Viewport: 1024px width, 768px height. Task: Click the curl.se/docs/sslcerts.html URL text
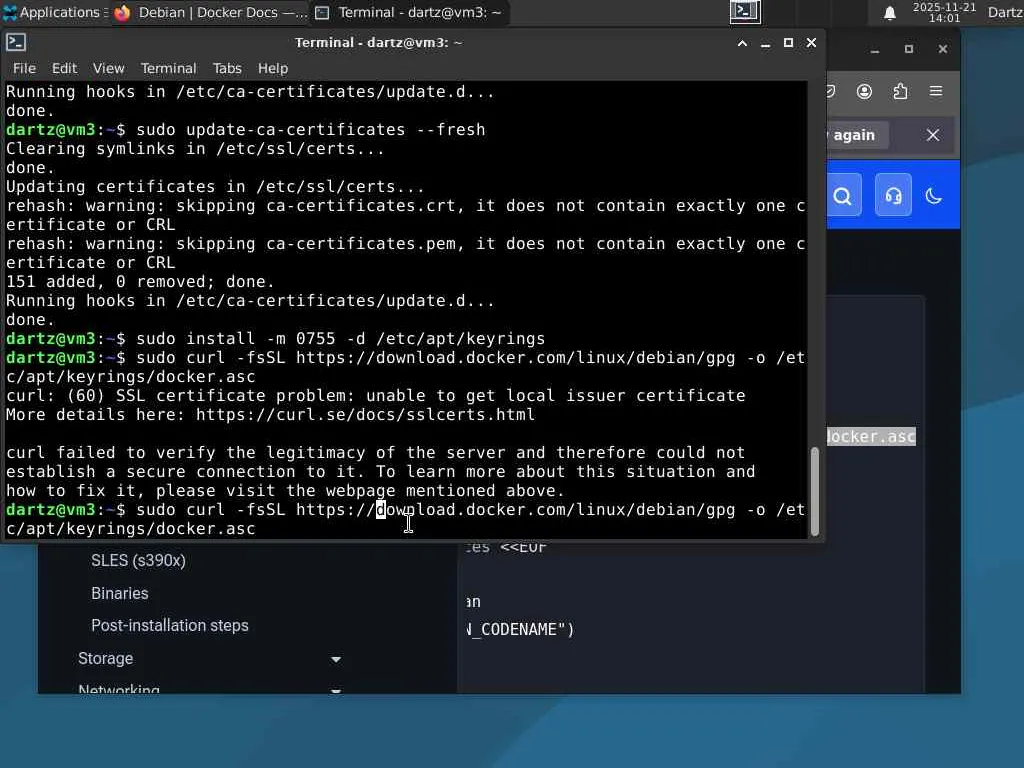[x=365, y=415]
